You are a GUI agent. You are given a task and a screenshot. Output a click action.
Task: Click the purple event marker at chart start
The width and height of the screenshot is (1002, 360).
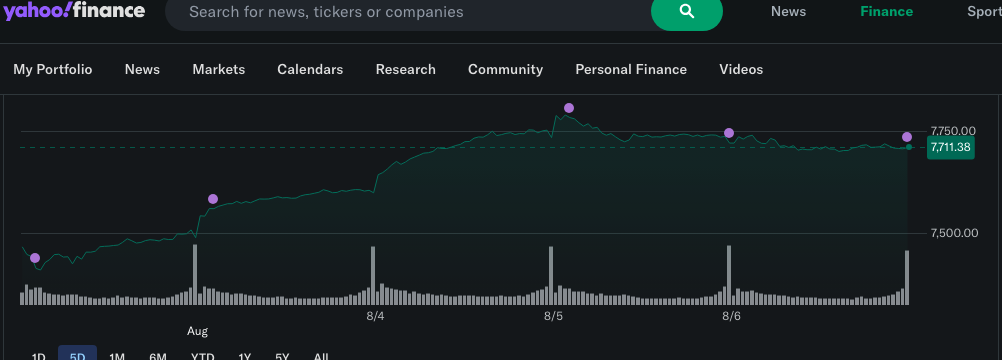pos(35,258)
